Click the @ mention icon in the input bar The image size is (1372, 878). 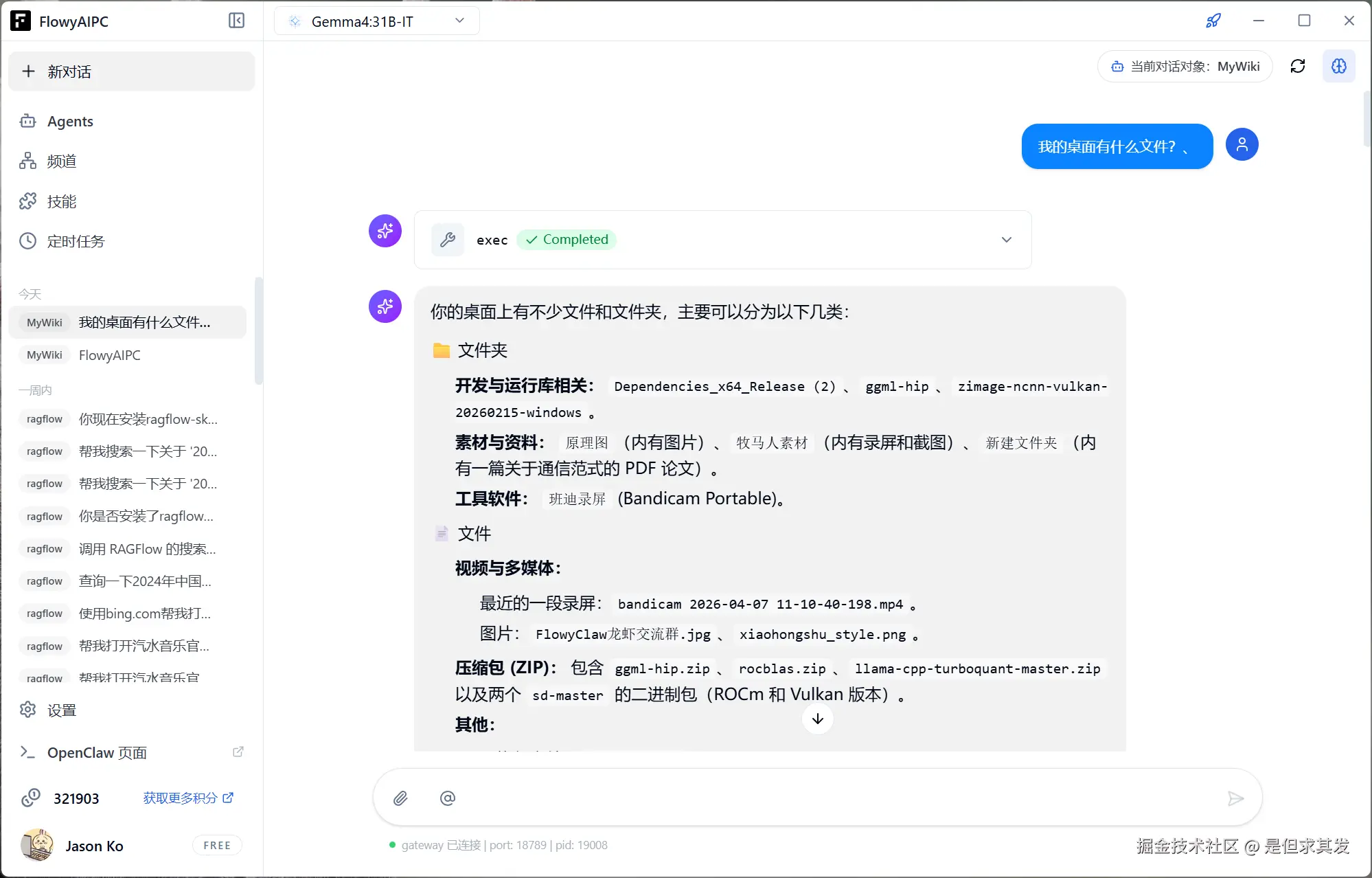click(447, 798)
